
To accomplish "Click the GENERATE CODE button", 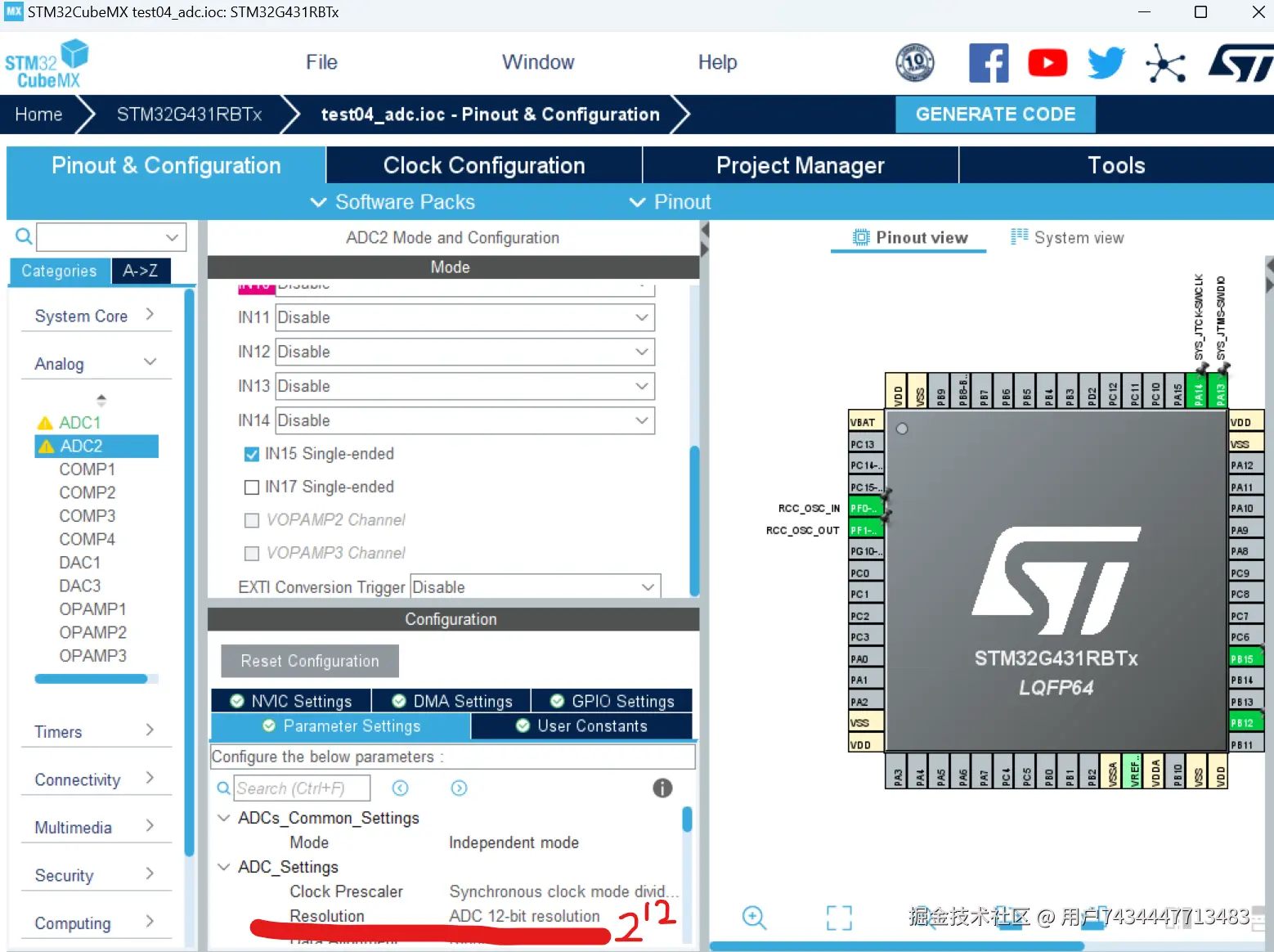I will pos(995,115).
